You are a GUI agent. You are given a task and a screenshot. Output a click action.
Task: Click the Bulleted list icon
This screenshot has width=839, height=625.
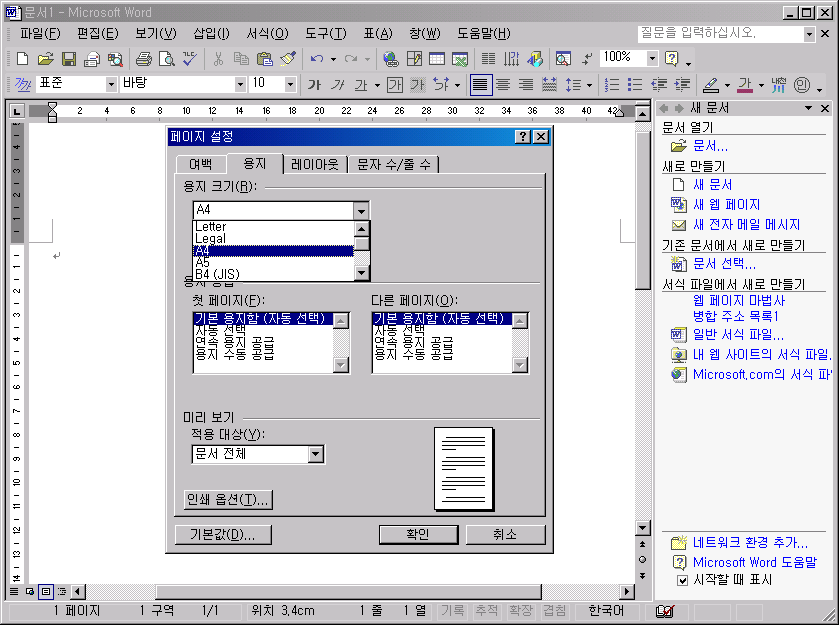coord(635,85)
